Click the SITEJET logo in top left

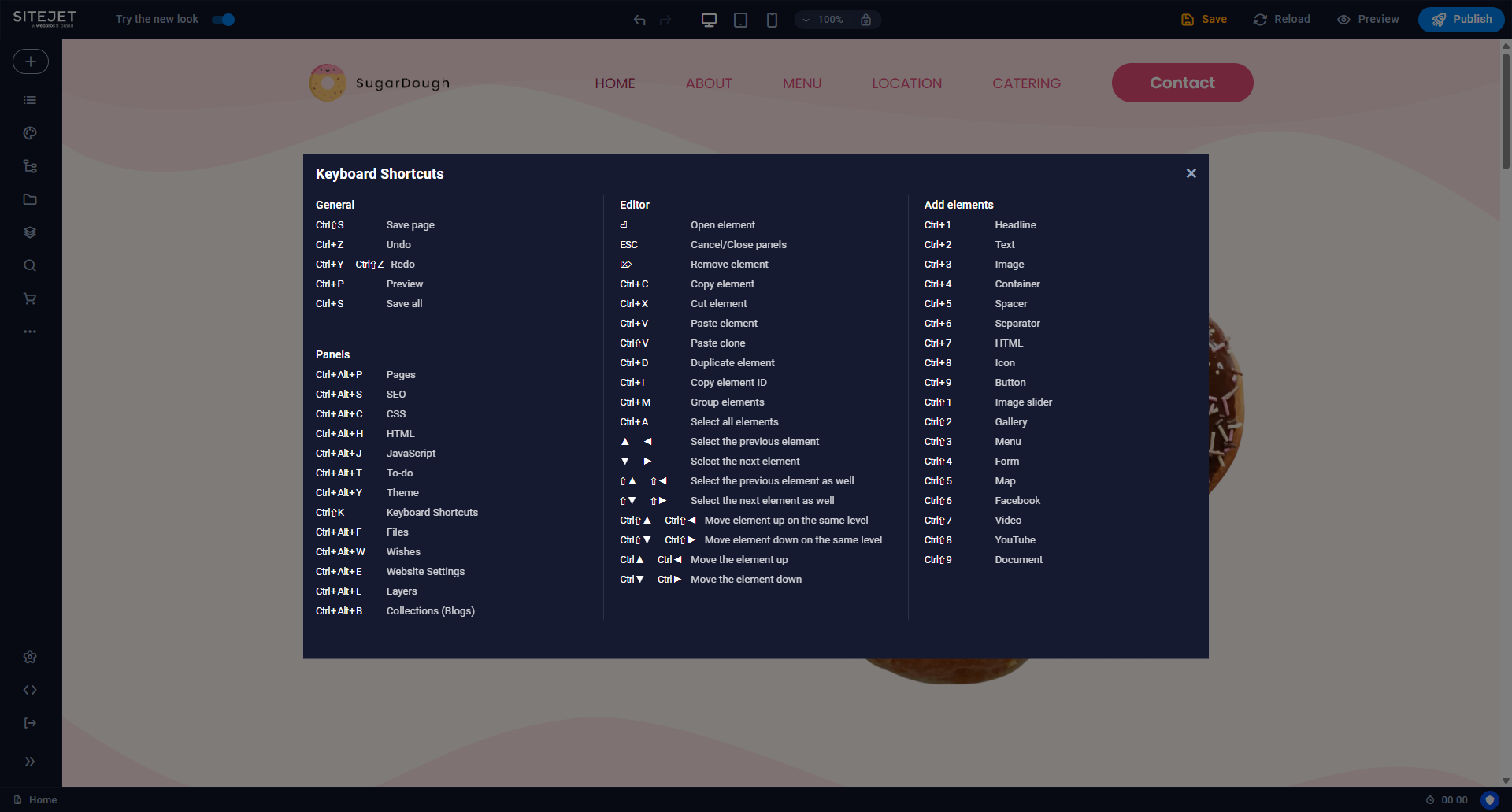click(45, 19)
